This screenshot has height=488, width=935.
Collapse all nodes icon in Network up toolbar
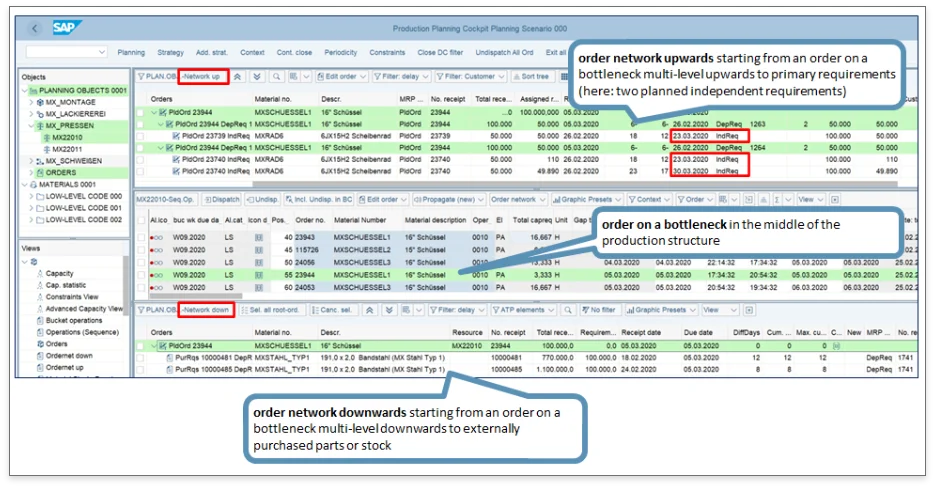pos(237,76)
